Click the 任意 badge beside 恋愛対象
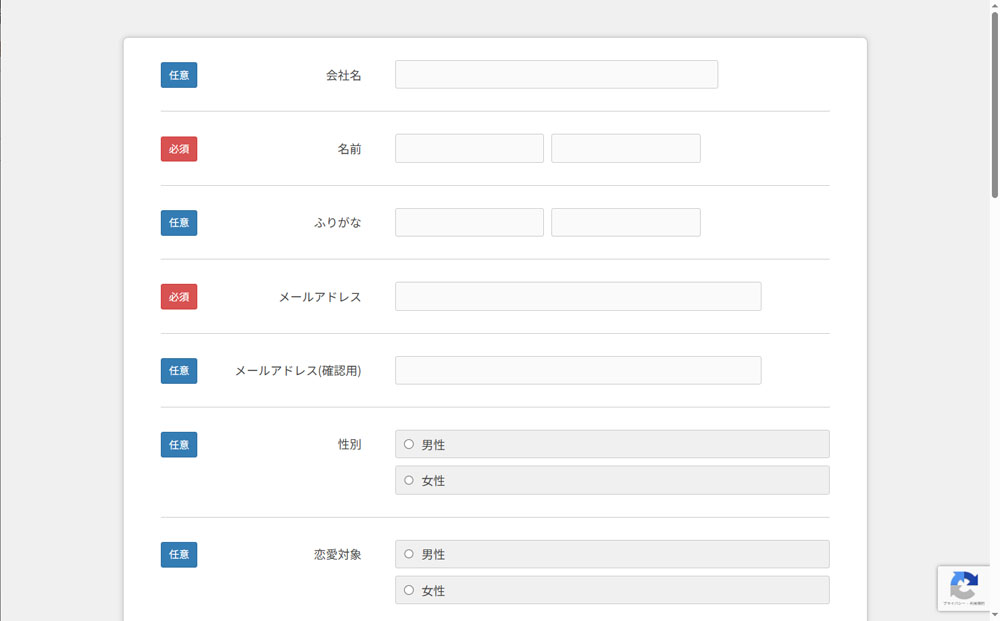 [179, 555]
